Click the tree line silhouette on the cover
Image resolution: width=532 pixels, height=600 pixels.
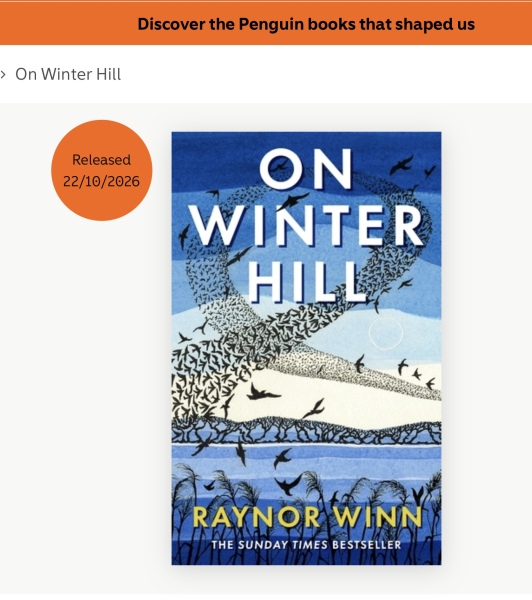(x=306, y=430)
